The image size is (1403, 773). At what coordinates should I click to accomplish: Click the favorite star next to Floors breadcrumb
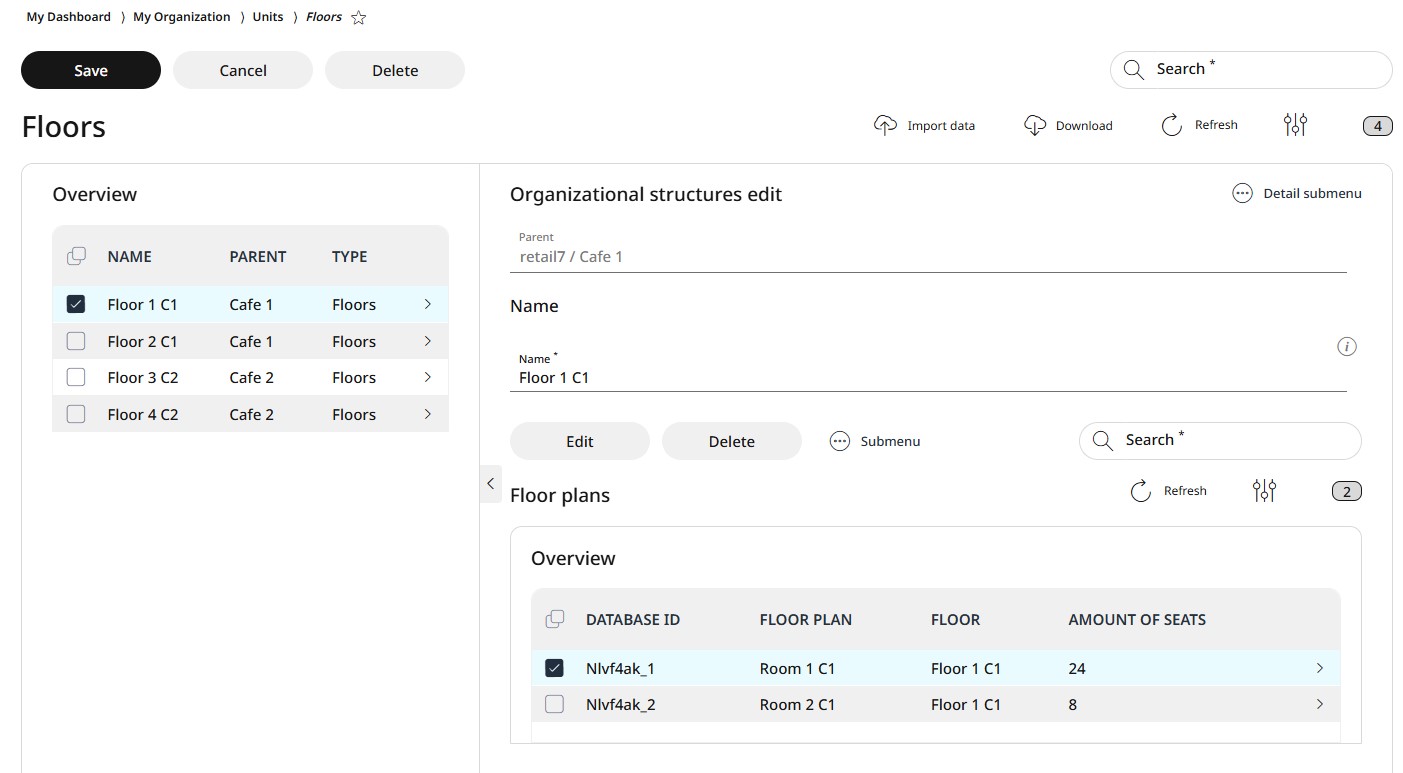point(359,17)
